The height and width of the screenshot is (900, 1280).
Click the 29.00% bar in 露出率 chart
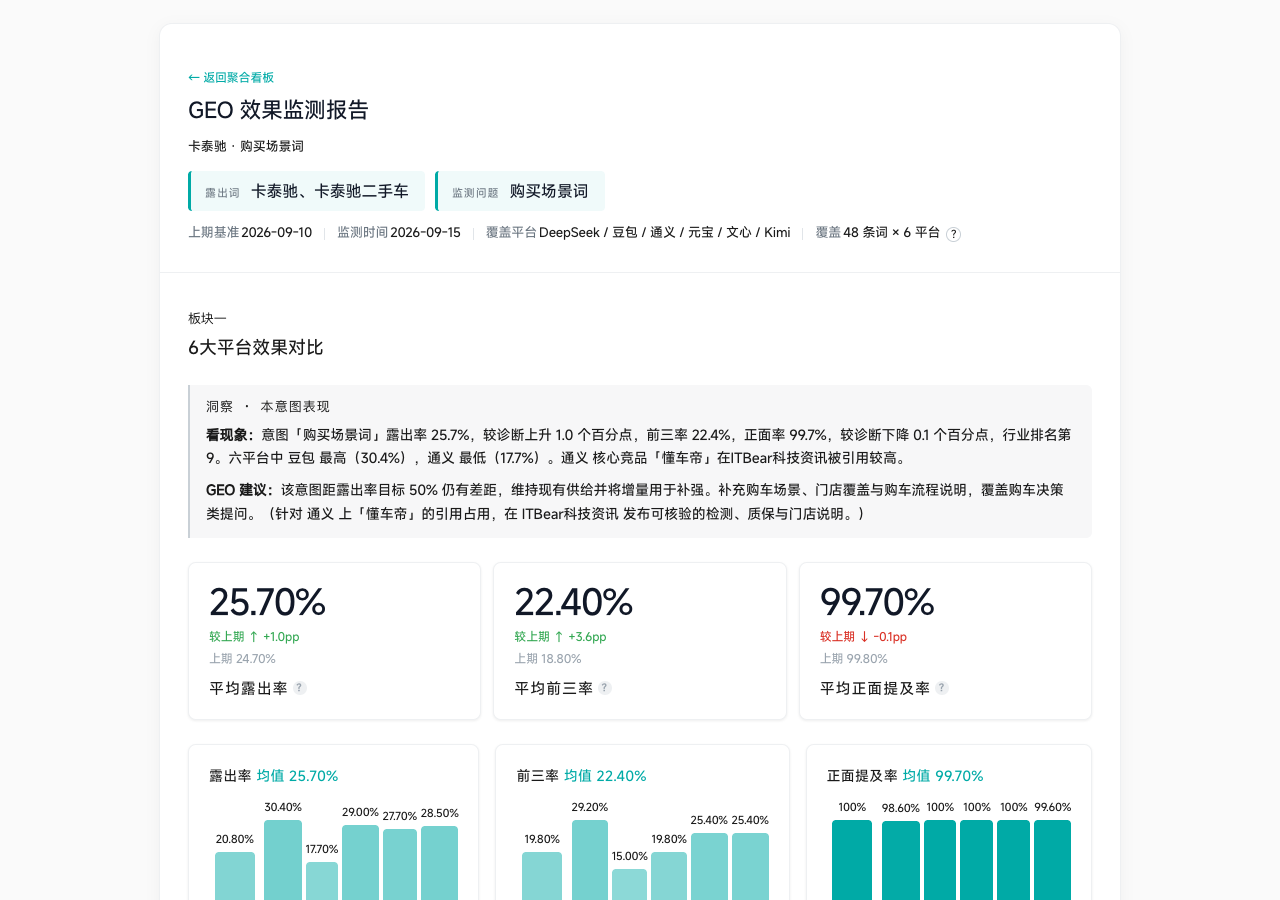point(361,862)
